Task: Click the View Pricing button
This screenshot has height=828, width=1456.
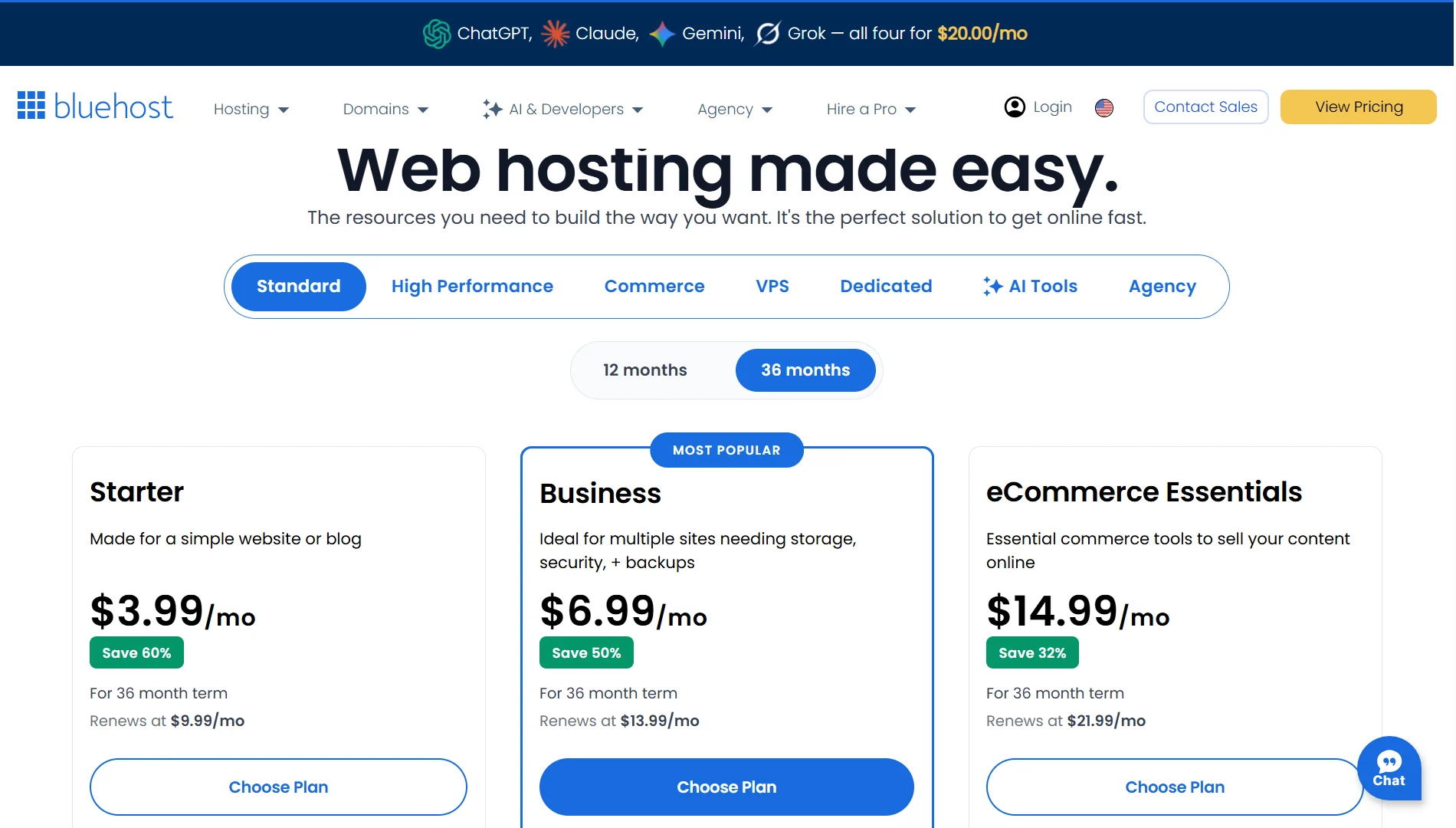Action: click(1359, 107)
